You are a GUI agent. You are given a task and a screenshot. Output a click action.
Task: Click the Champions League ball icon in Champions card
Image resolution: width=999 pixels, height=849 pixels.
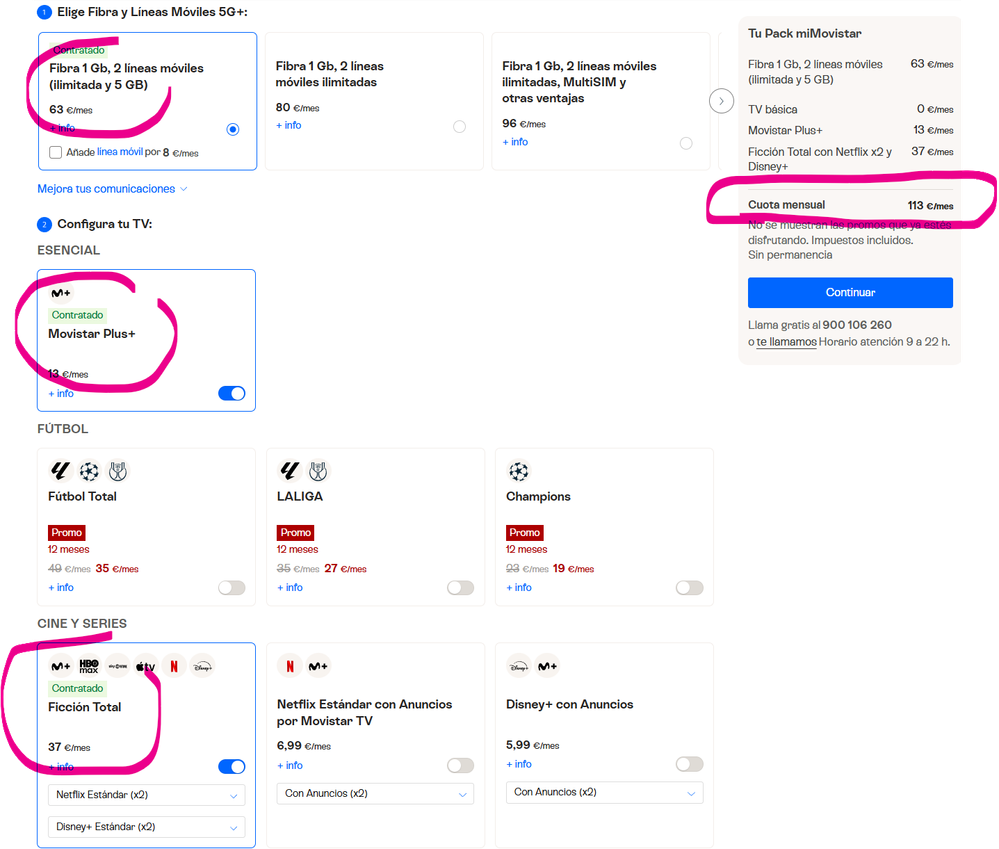(x=518, y=471)
